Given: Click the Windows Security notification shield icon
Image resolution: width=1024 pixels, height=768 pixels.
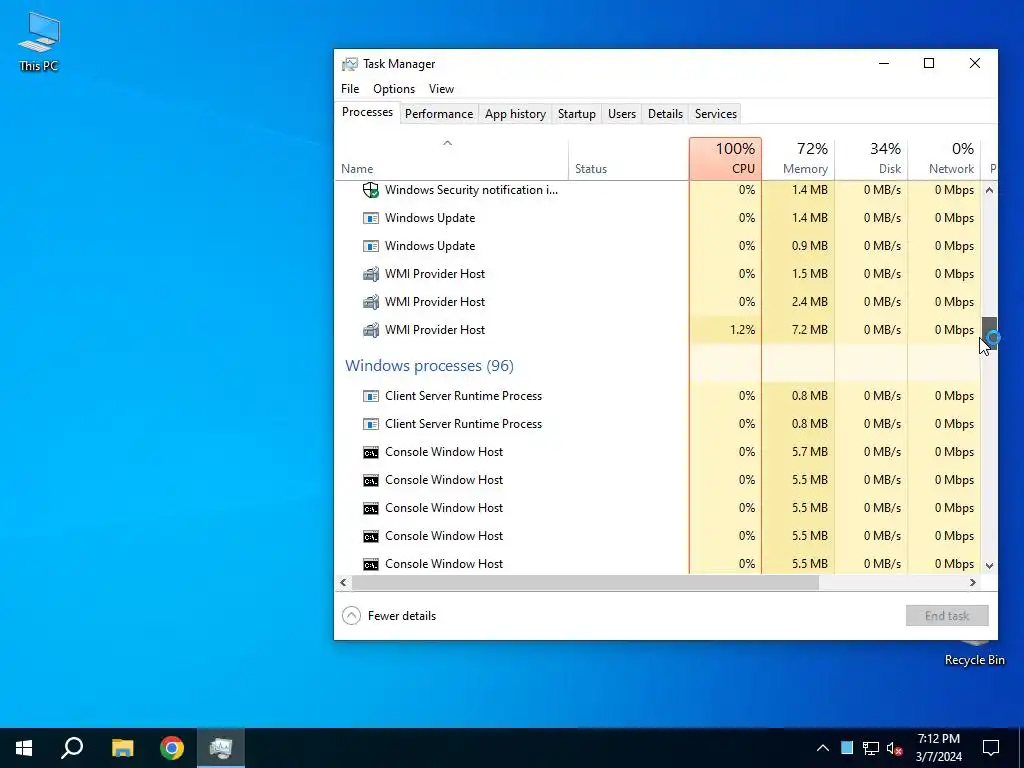Looking at the screenshot, I should tap(371, 190).
